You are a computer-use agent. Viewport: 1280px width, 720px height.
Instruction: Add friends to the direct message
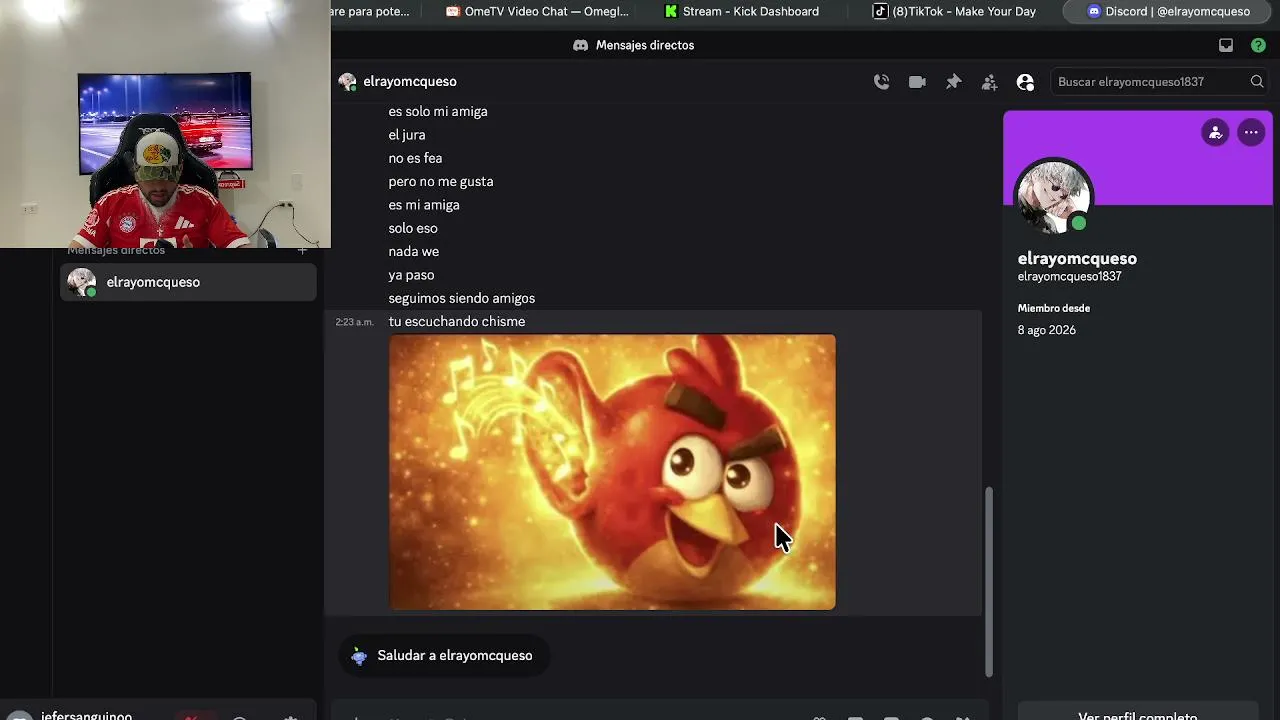coord(989,82)
